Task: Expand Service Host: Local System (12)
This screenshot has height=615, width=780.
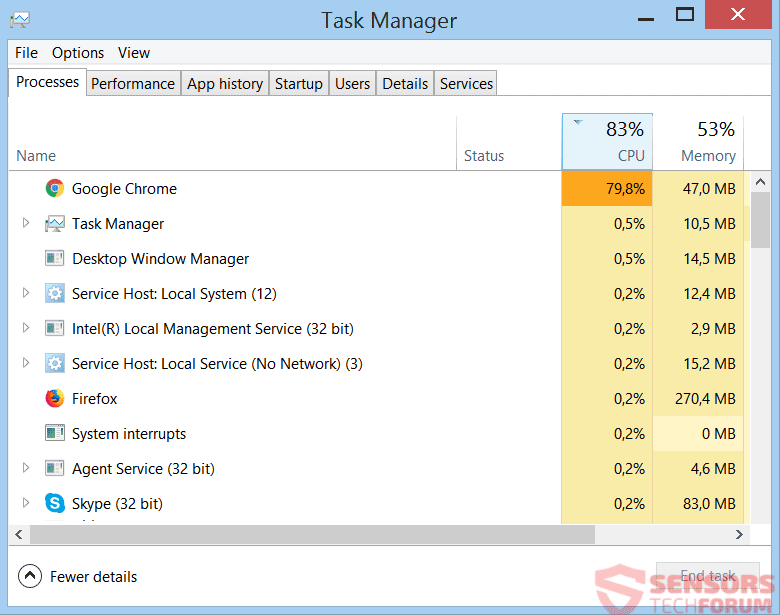Action: 26,293
